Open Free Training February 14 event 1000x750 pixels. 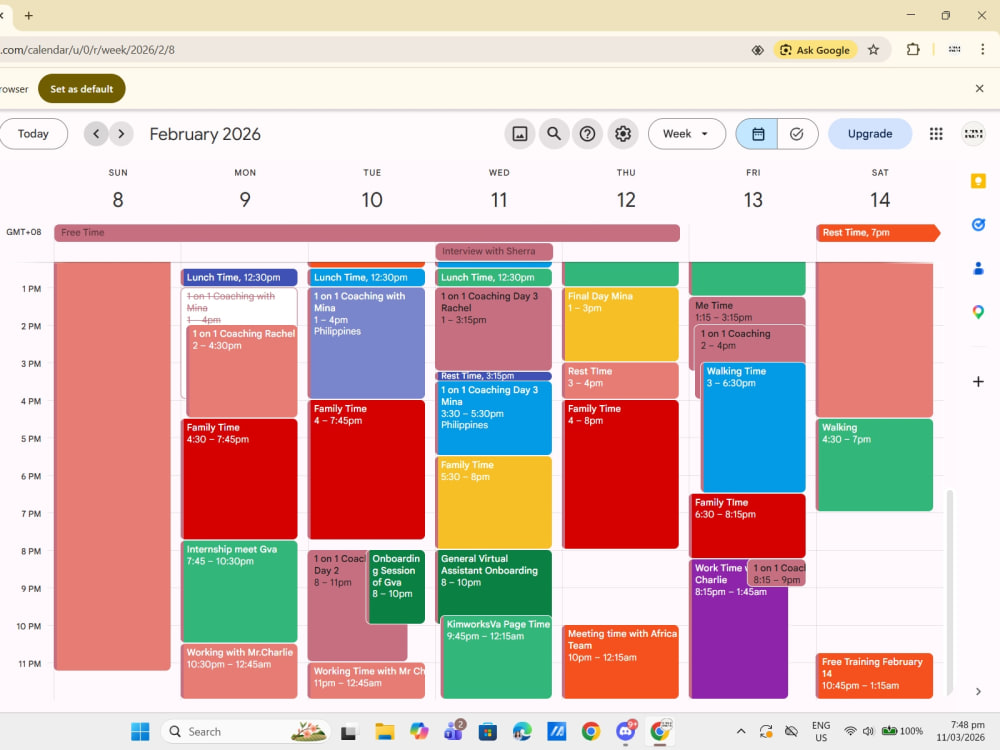click(874, 675)
